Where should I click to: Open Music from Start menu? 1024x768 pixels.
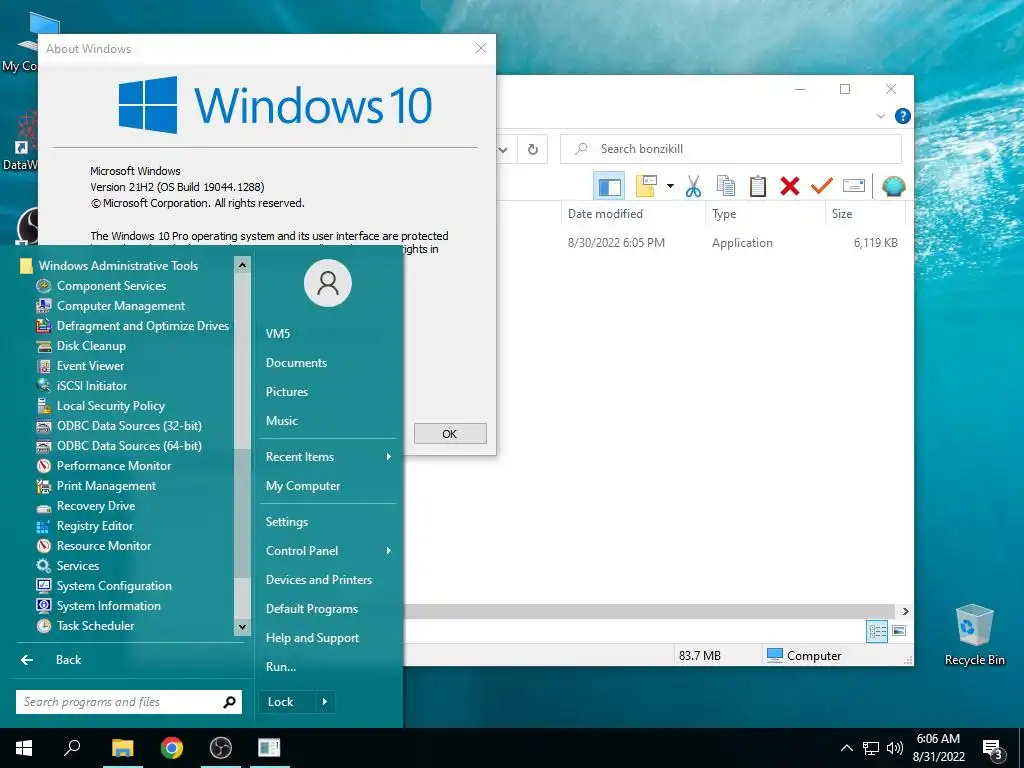(x=282, y=421)
